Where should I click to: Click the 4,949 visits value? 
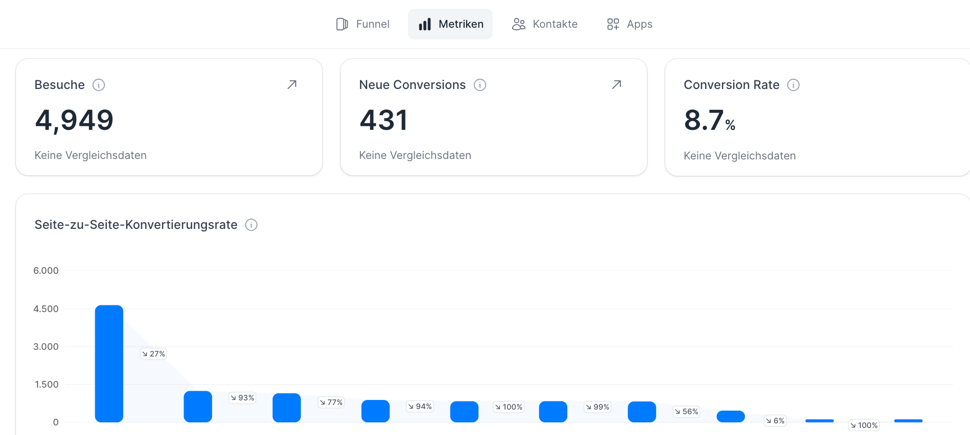pyautogui.click(x=74, y=120)
